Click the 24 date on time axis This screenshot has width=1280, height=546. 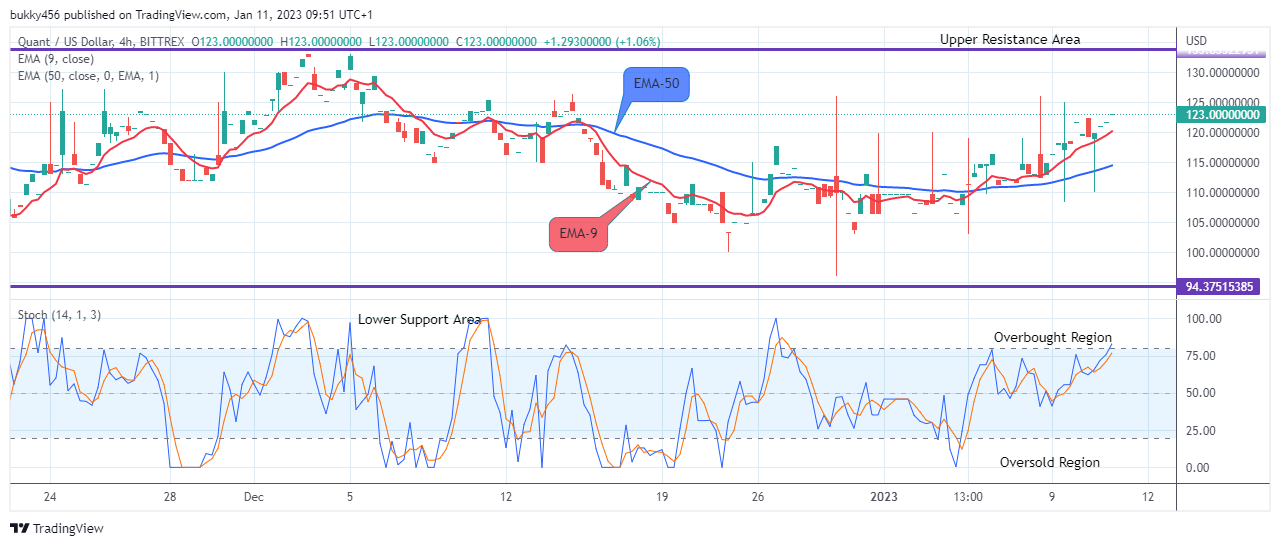pos(50,496)
